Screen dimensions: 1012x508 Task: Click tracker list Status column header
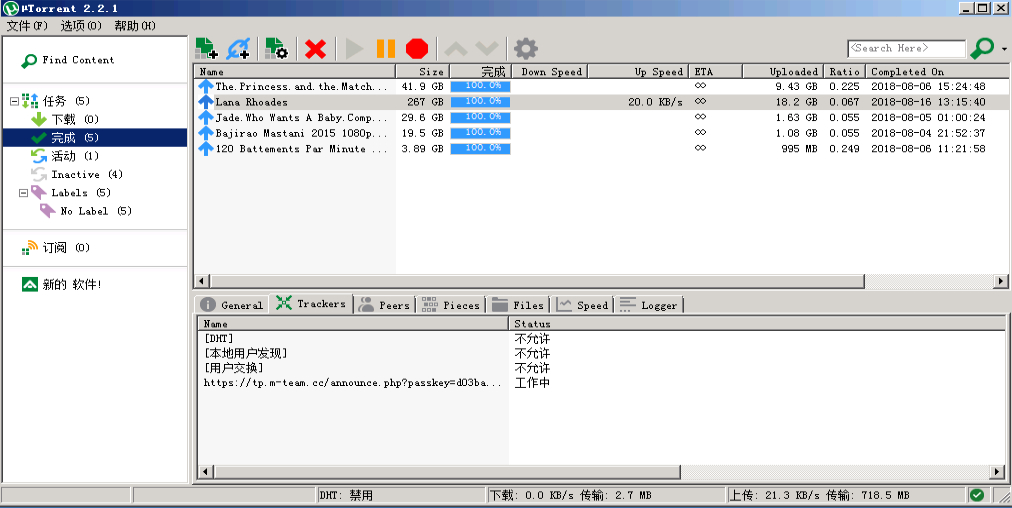coord(758,323)
